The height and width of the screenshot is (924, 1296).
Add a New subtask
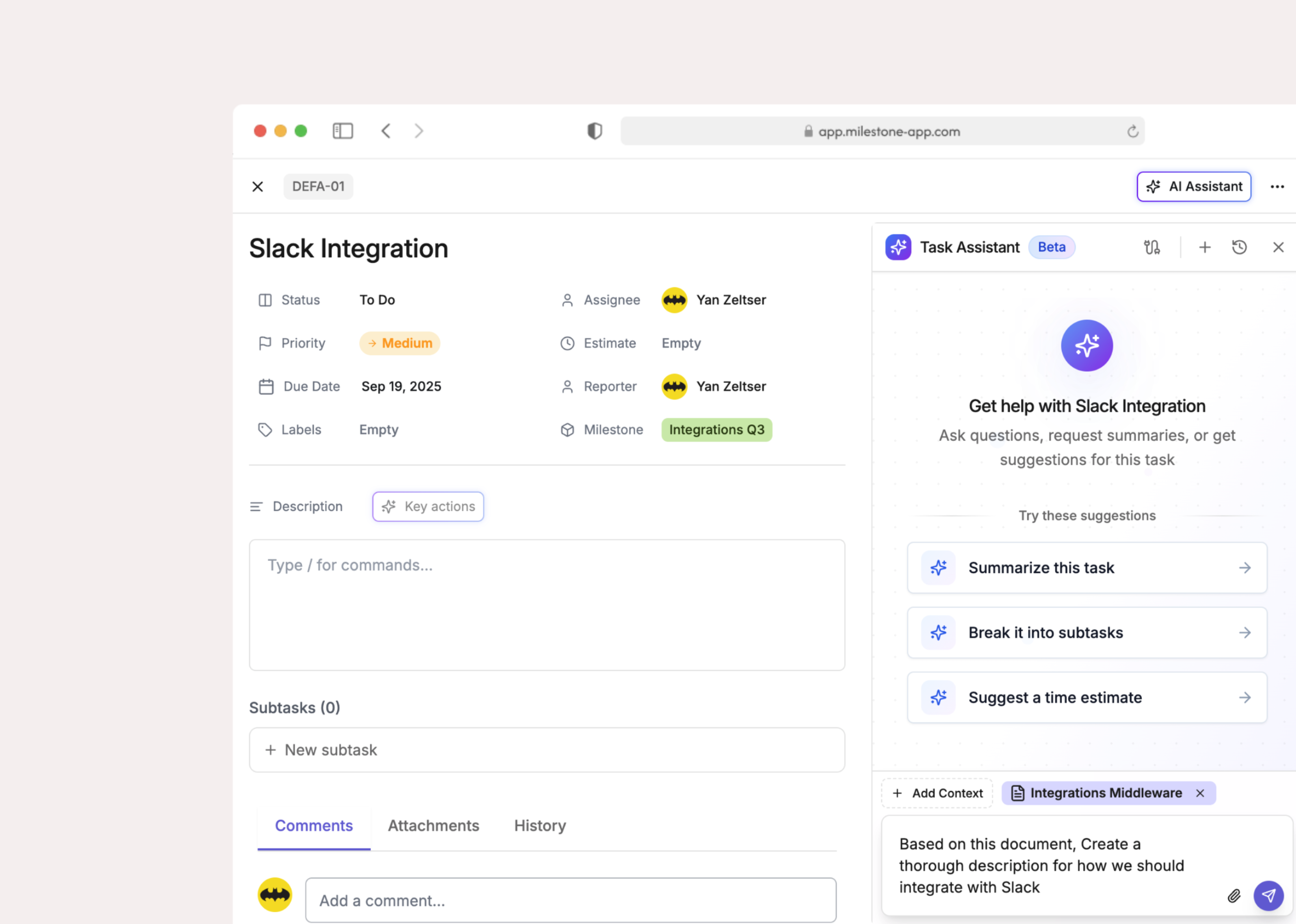pos(547,750)
